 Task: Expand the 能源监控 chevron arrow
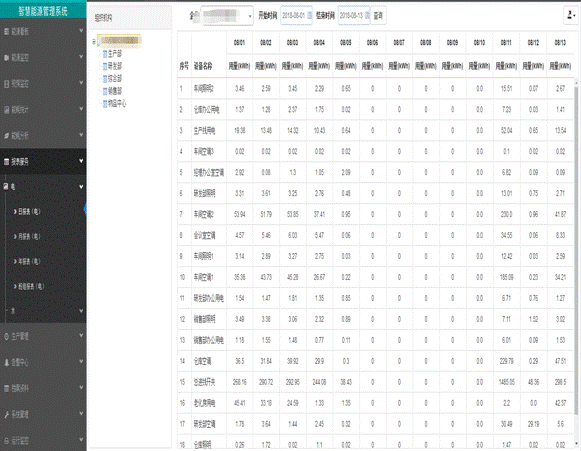click(x=81, y=57)
